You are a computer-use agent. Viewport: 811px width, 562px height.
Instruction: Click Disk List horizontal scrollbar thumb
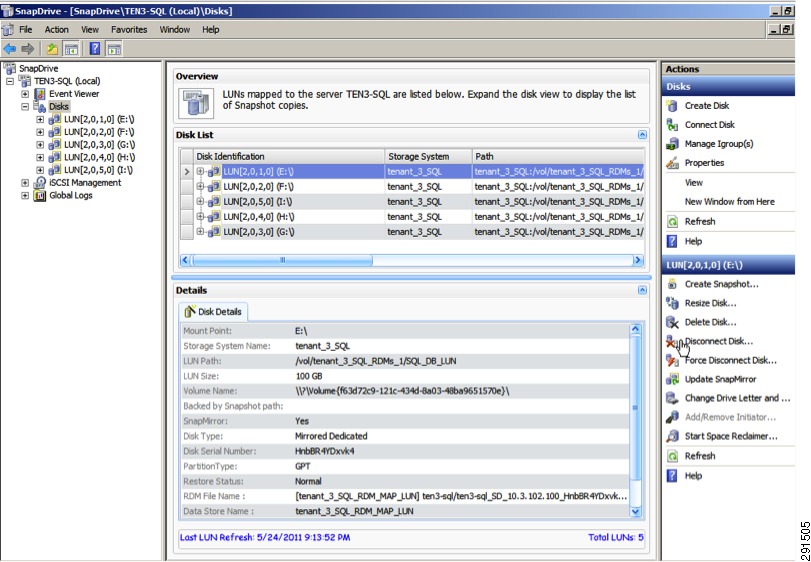282,260
